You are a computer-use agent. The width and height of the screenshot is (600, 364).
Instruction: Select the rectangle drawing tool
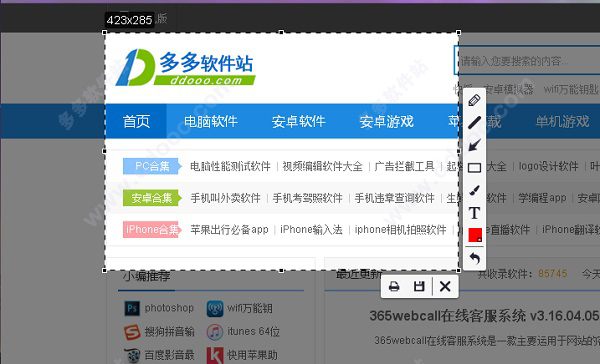[474, 168]
